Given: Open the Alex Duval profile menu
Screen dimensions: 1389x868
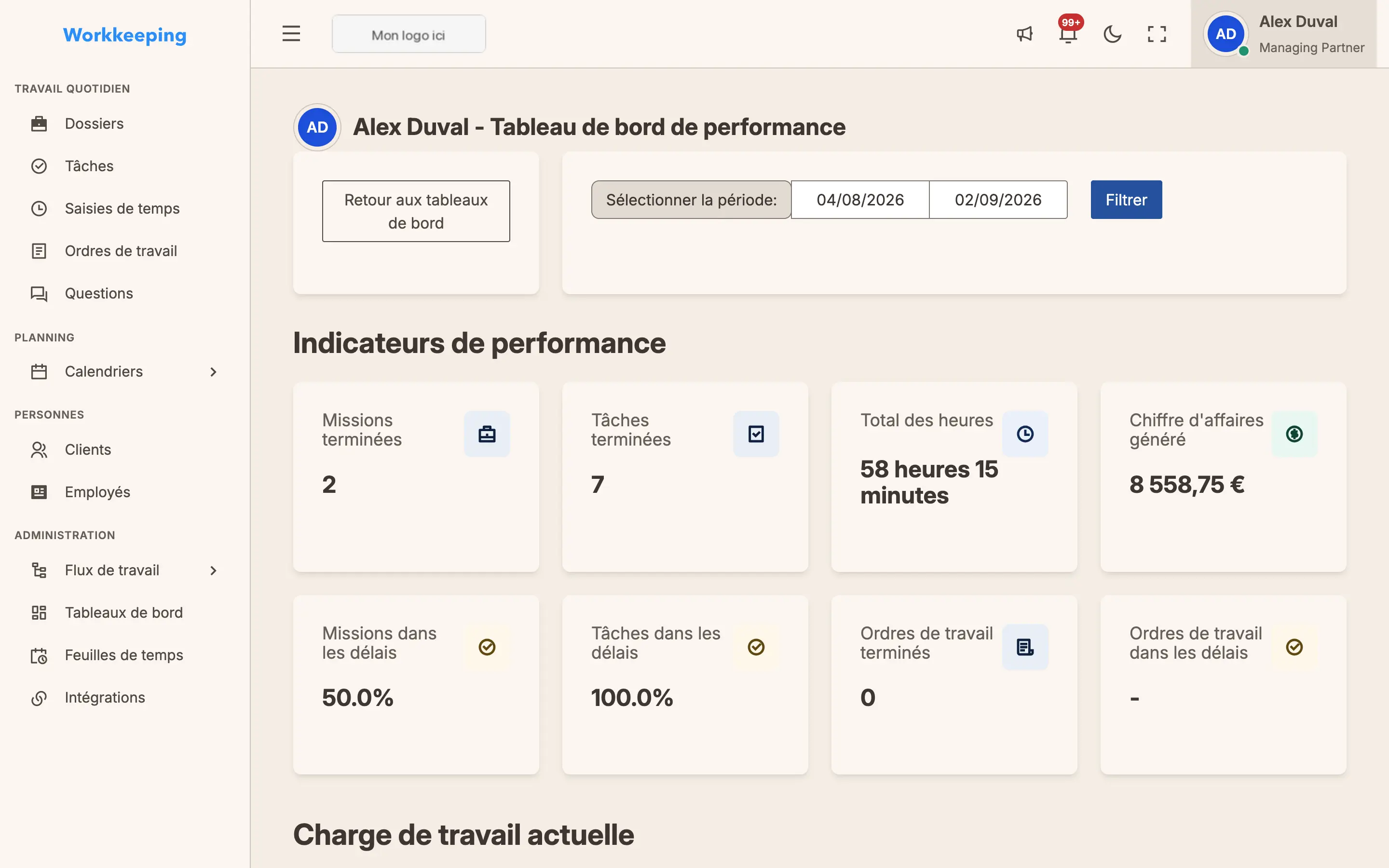Looking at the screenshot, I should pos(1283,34).
